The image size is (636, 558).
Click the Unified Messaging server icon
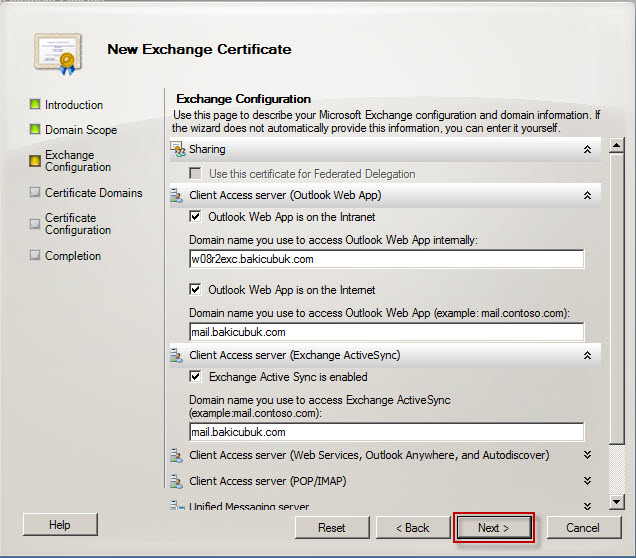point(176,505)
